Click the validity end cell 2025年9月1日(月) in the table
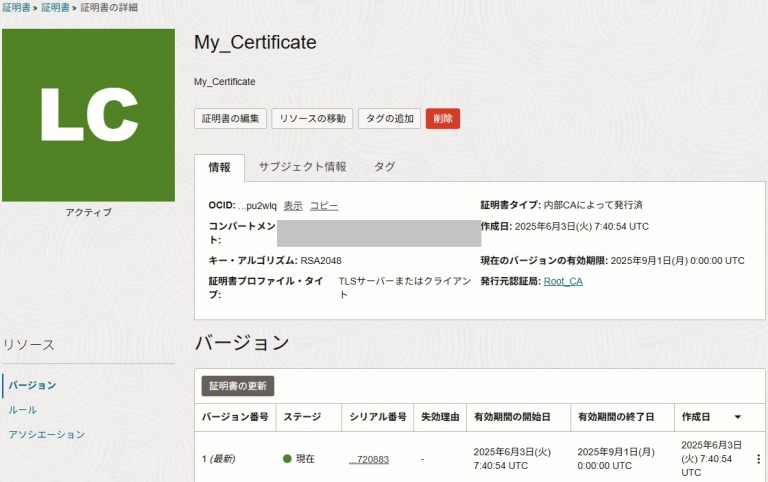Viewport: 768px width, 482px height. pyautogui.click(x=616, y=458)
